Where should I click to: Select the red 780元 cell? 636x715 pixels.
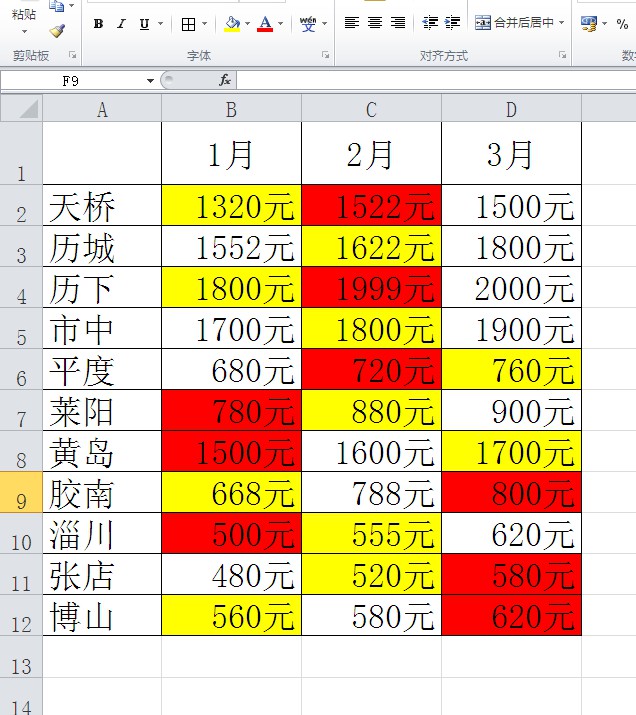coord(231,410)
